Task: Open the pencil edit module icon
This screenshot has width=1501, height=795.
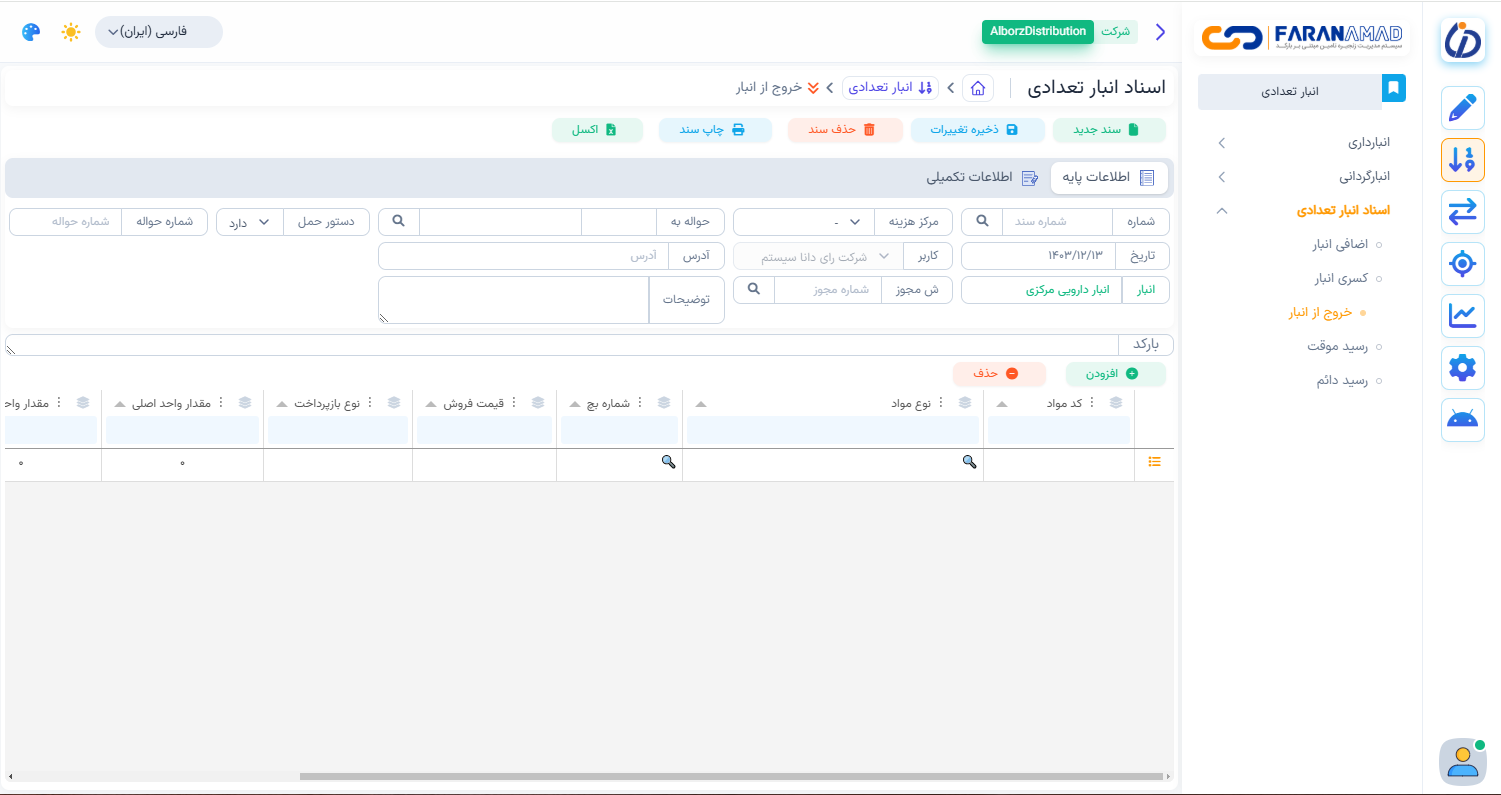Action: 1462,108
